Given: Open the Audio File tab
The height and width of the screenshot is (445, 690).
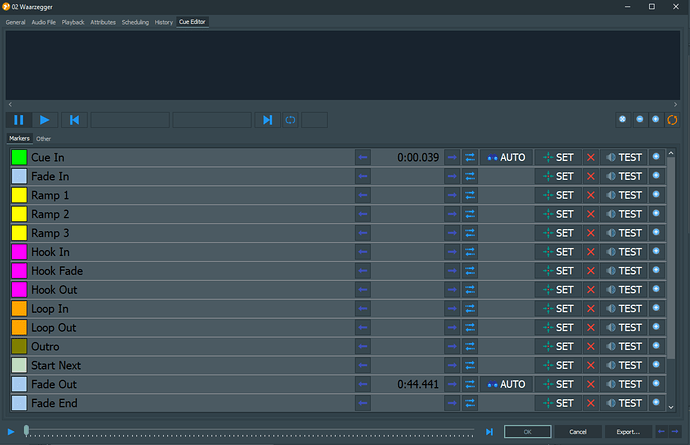Looking at the screenshot, I should tap(44, 21).
